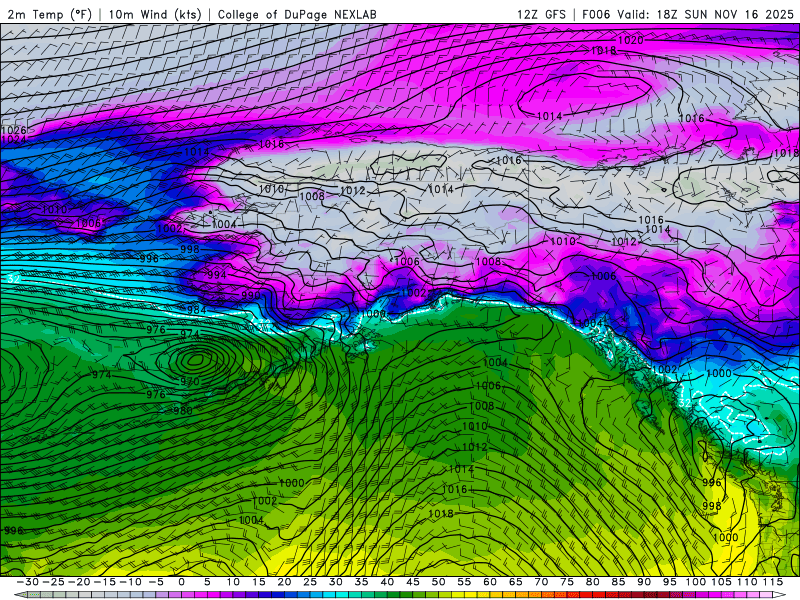Click the -20 temperature legend label

point(79,582)
